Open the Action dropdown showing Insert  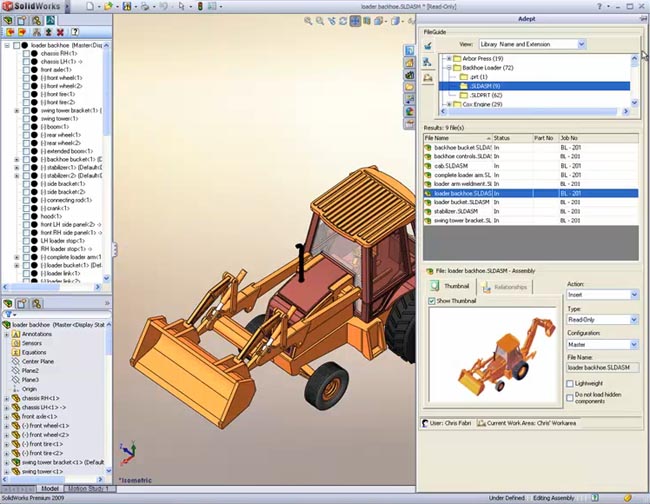click(x=634, y=295)
